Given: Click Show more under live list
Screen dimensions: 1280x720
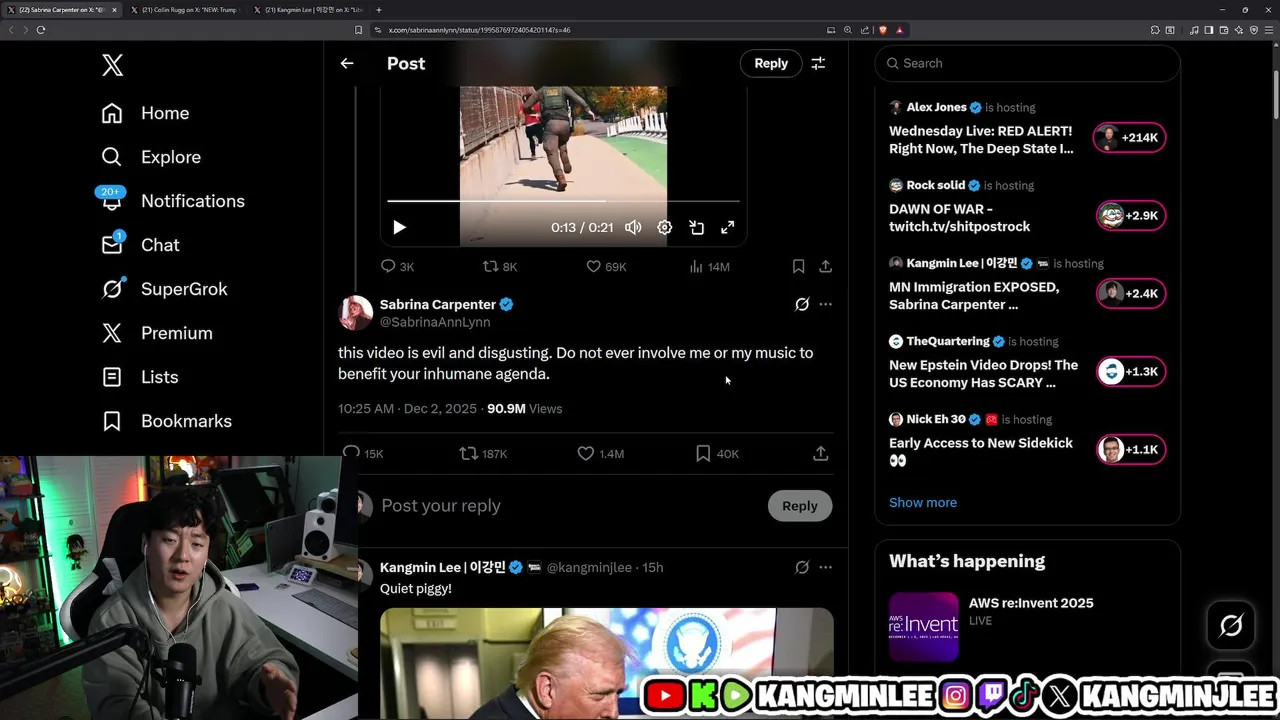Looking at the screenshot, I should (x=923, y=502).
